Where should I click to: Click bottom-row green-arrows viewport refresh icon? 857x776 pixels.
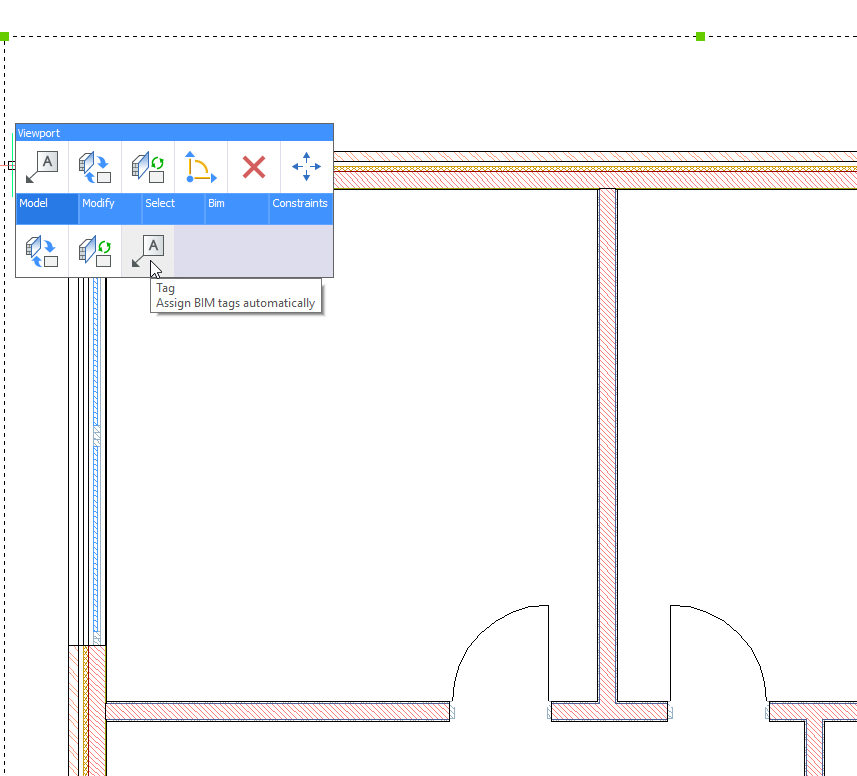[95, 251]
